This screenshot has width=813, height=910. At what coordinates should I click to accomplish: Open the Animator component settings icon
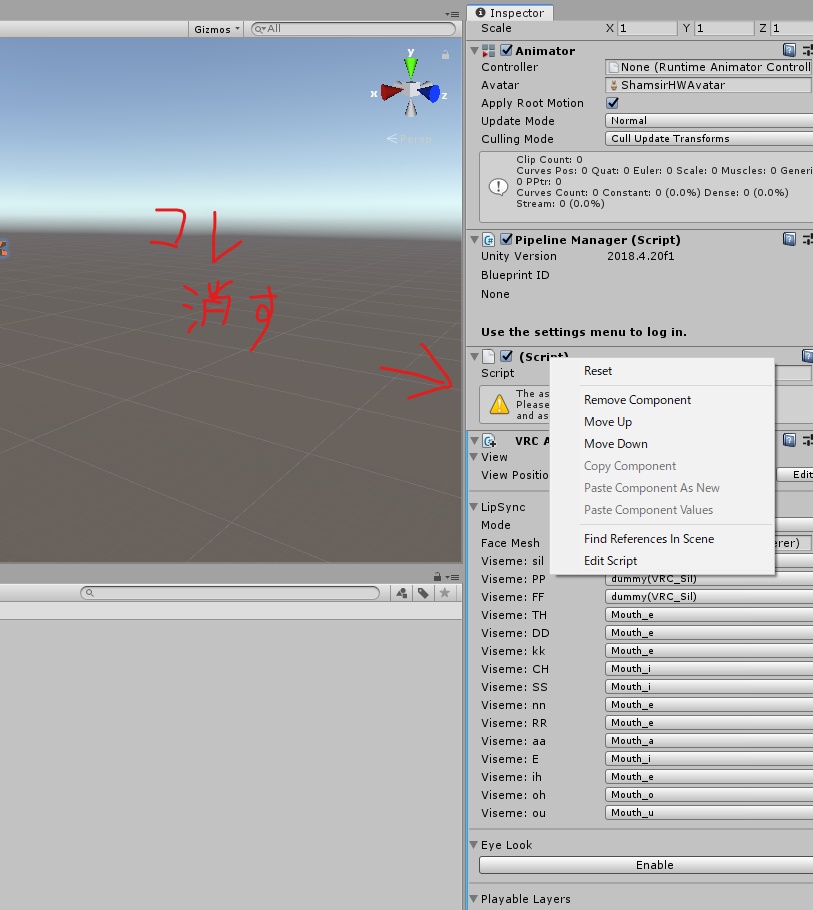pyautogui.click(x=807, y=50)
